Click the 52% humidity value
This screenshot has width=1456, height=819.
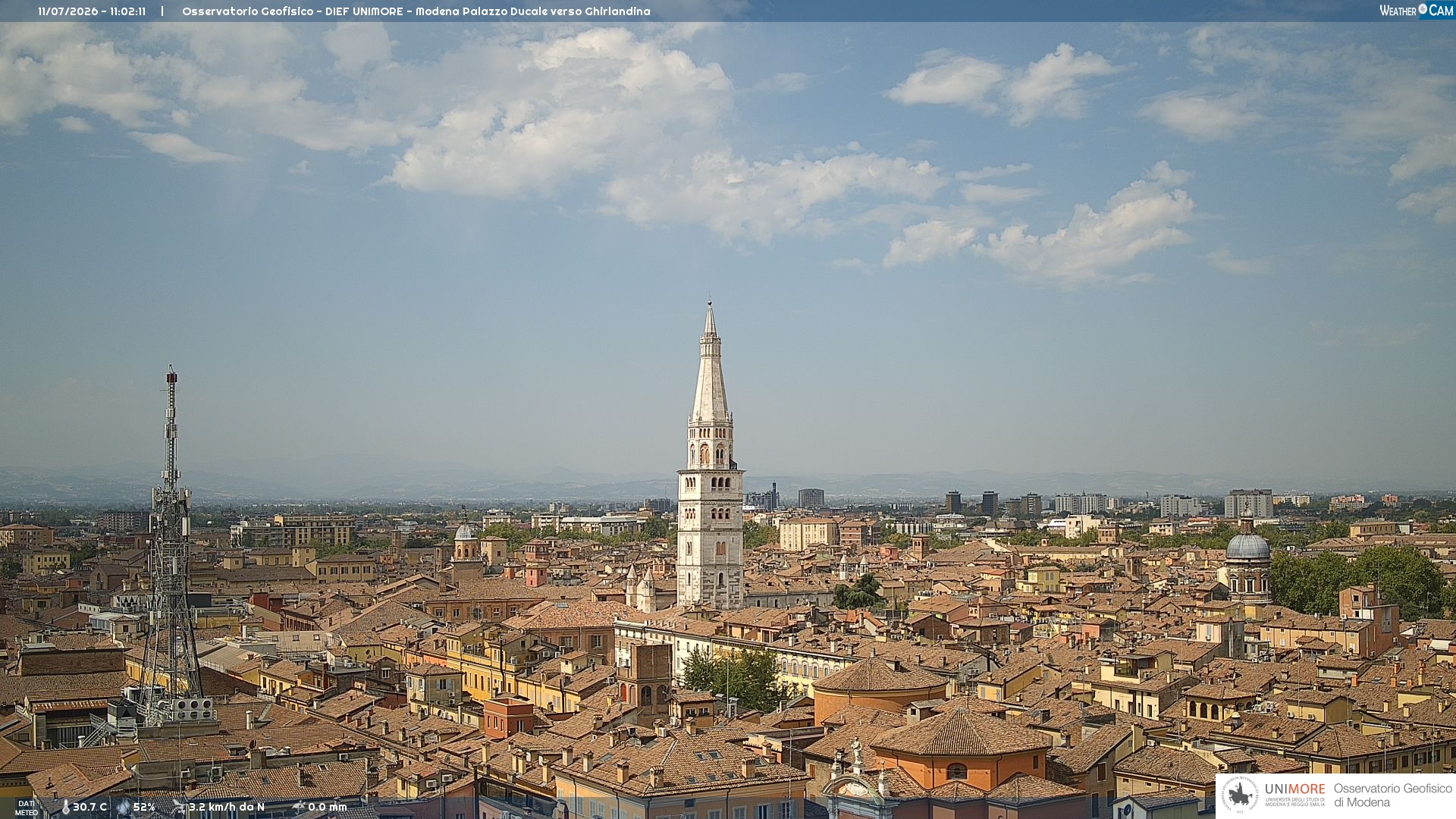point(144,808)
